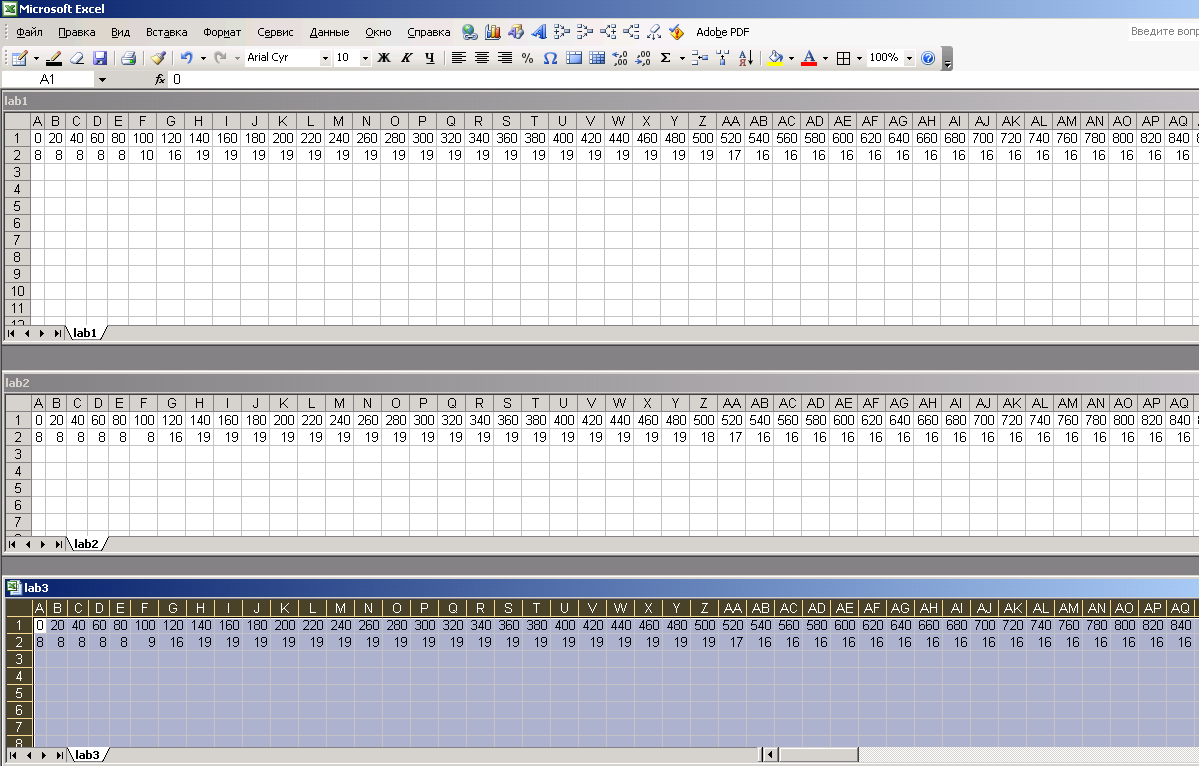Insert symbol with the Omega icon

(550, 58)
